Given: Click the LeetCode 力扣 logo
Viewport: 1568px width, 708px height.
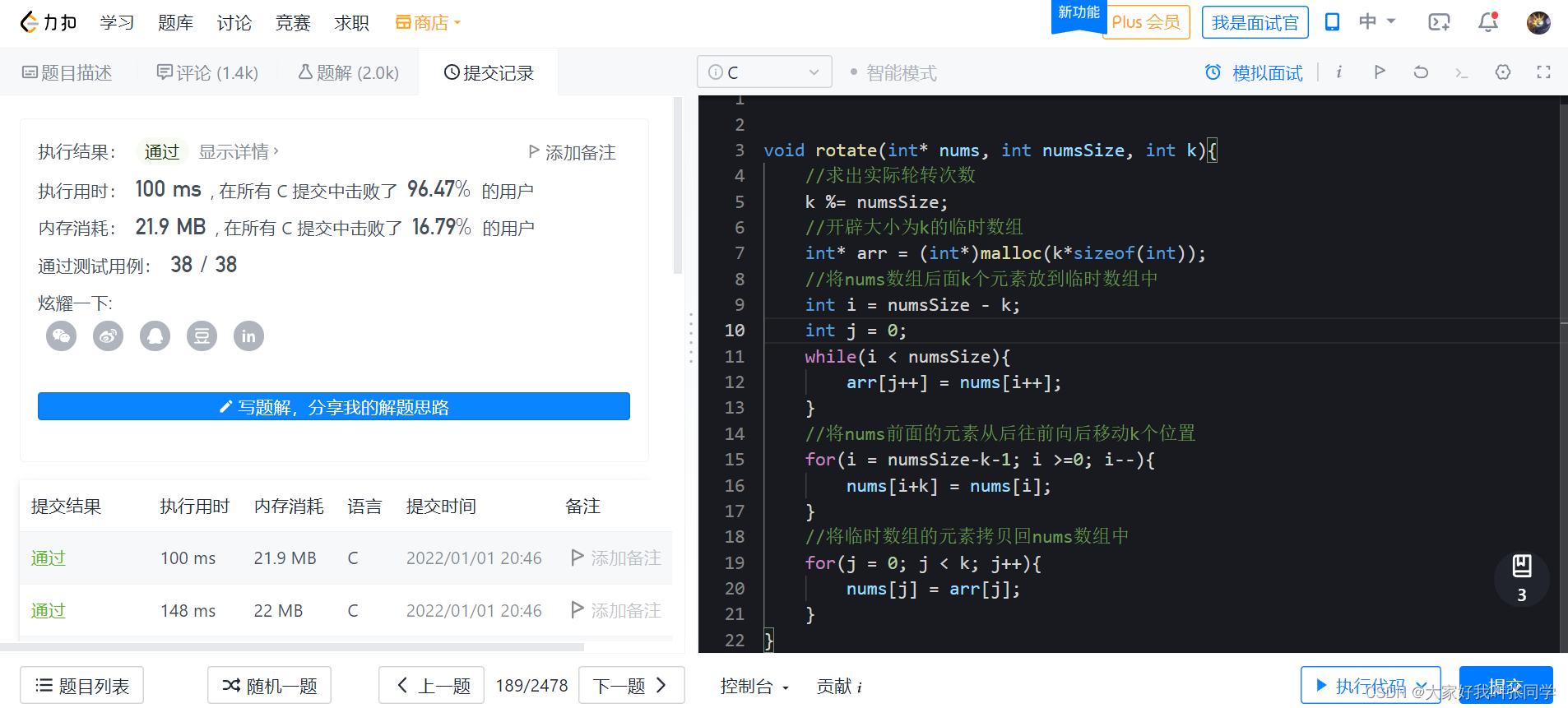Looking at the screenshot, I should 48,22.
